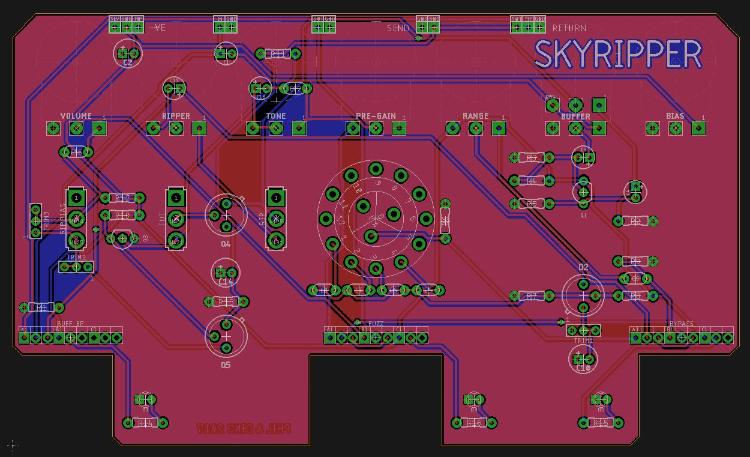The width and height of the screenshot is (750, 457).
Task: Click the origin crosshair marker at bottom-left
Action: (11, 444)
